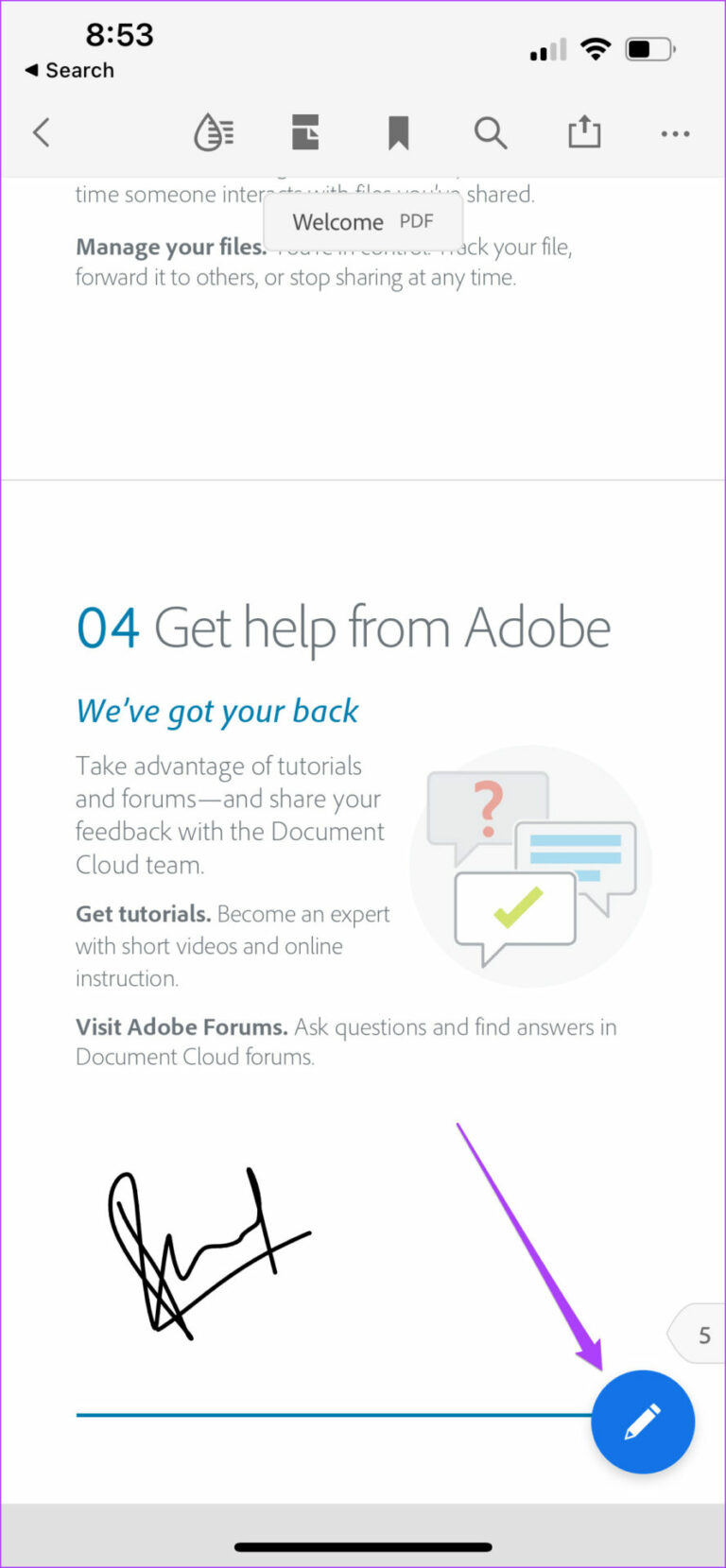Image resolution: width=726 pixels, height=1568 pixels.
Task: Activate Liquid Mode with the water drop icon
Action: [213, 132]
